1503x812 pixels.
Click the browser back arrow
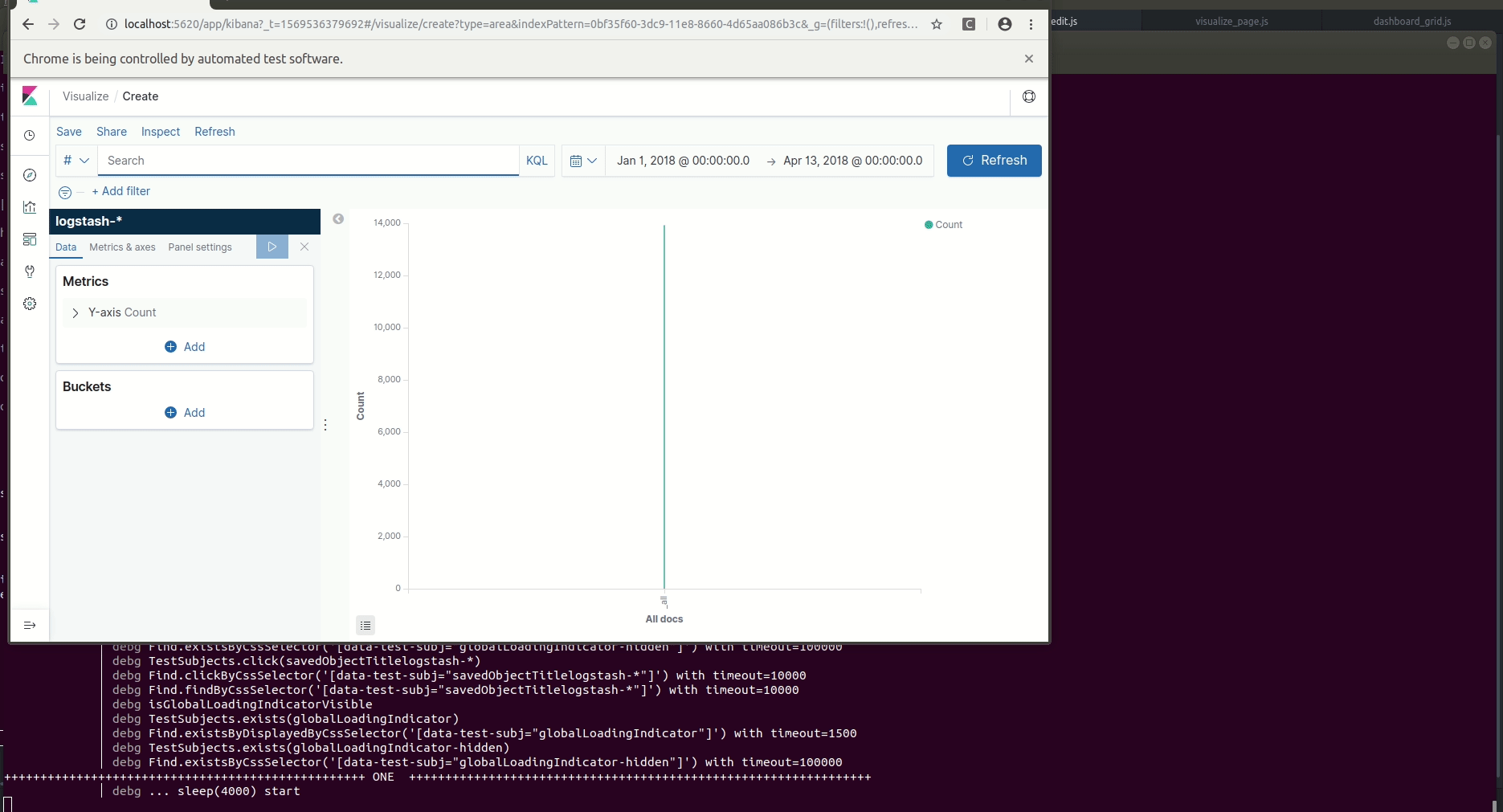tap(28, 24)
